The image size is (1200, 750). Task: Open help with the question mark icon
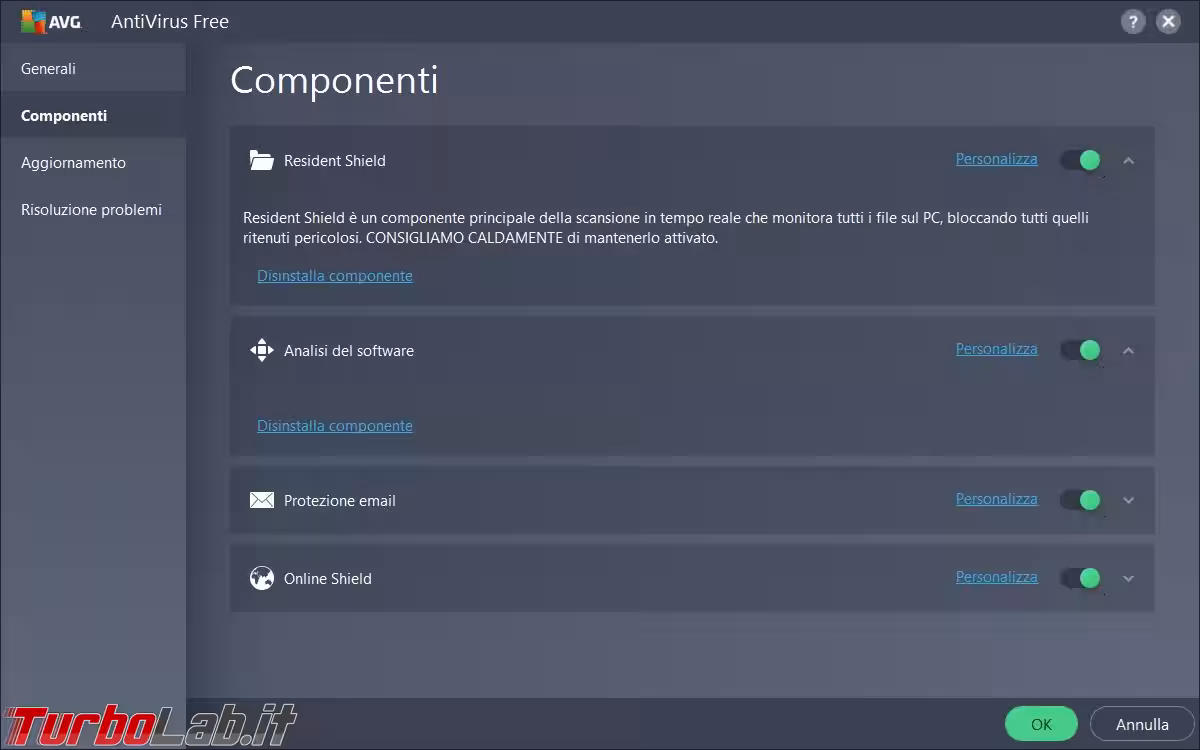click(1132, 21)
